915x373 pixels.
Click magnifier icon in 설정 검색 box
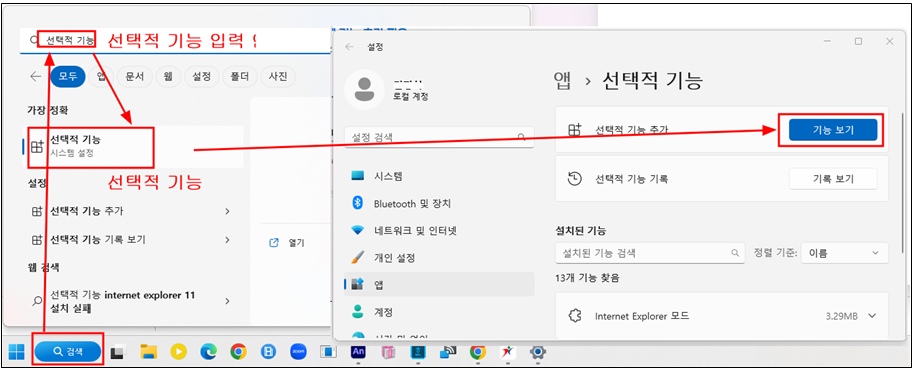[522, 137]
